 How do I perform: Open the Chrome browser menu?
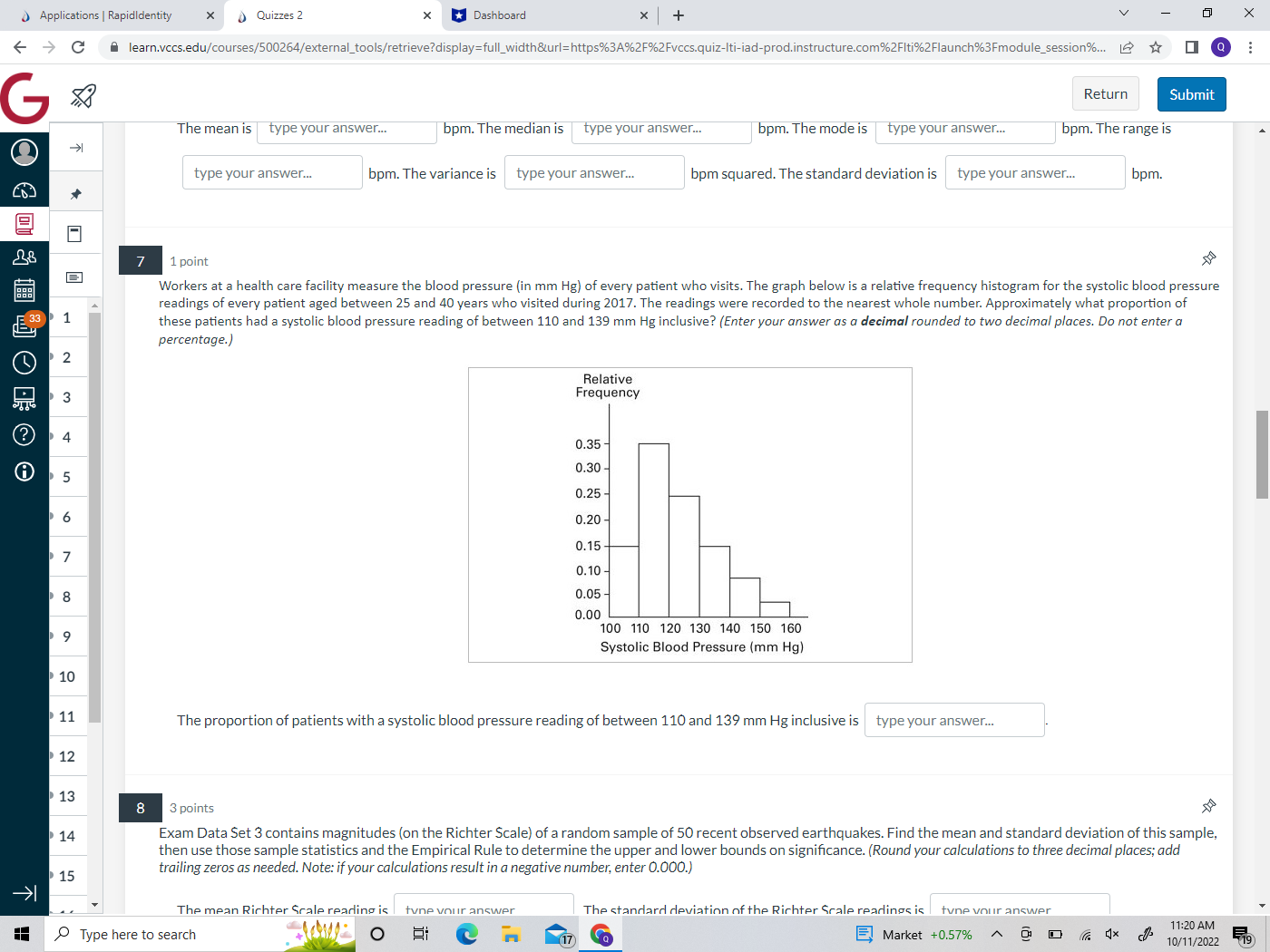pyautogui.click(x=1251, y=47)
